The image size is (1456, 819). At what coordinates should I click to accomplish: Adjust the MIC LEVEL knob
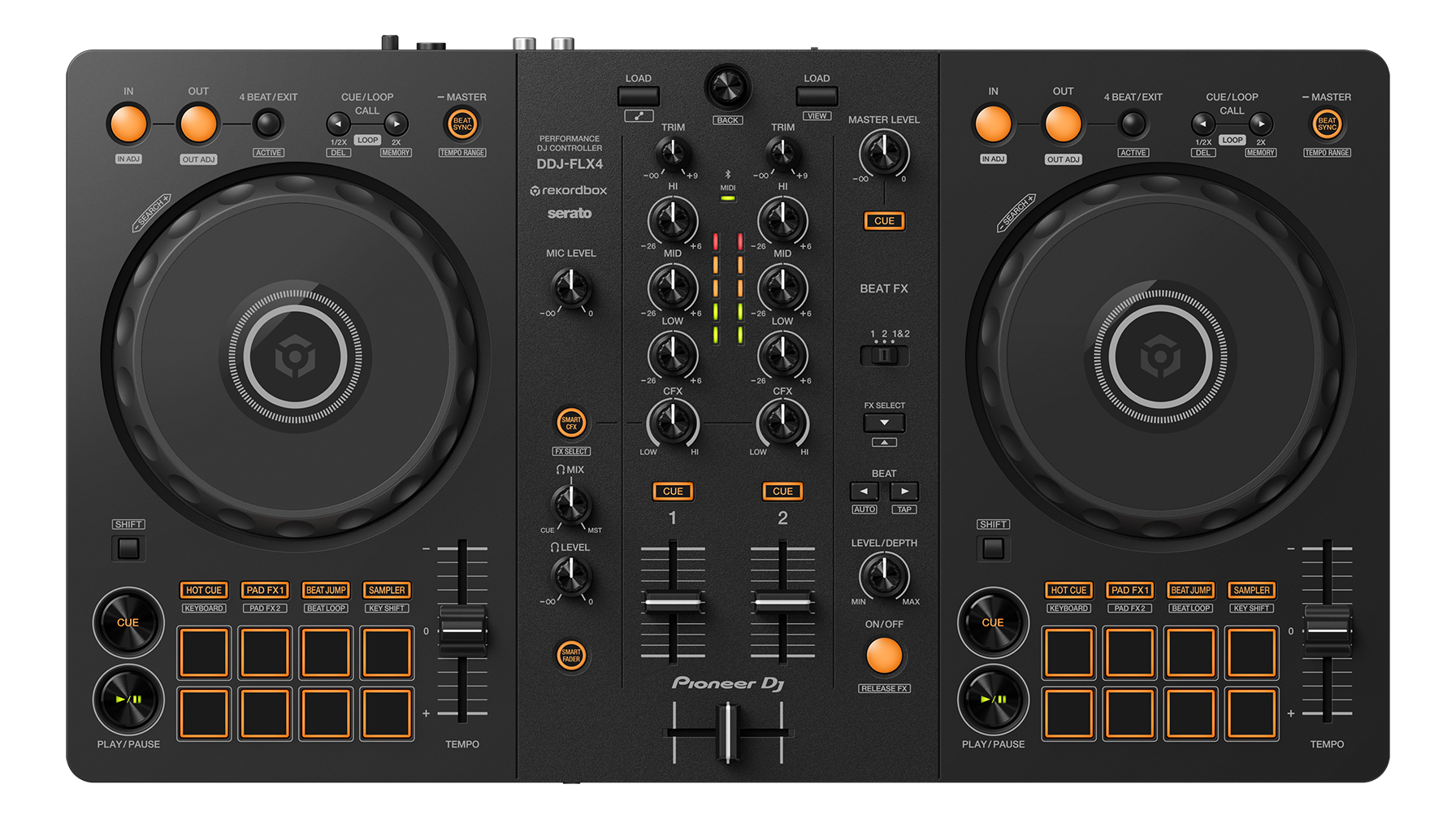point(571,289)
